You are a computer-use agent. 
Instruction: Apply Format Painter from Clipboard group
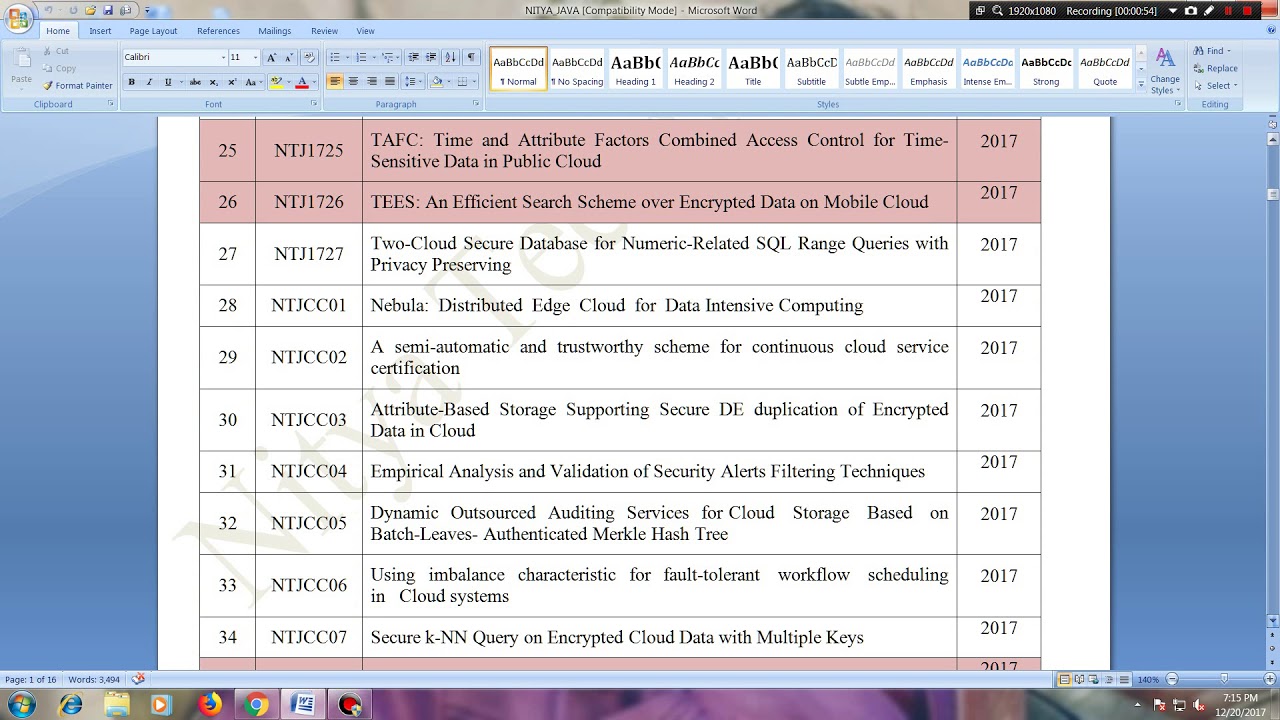click(78, 86)
